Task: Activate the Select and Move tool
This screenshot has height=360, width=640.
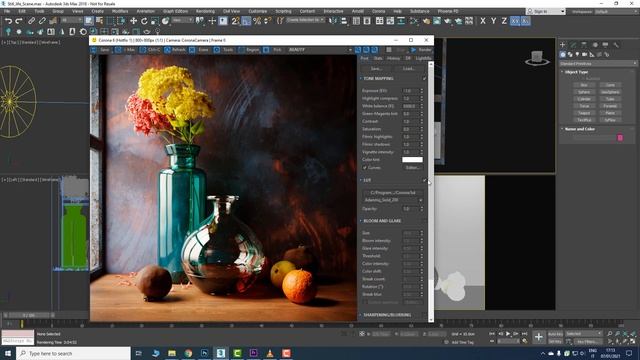Action: [133, 21]
